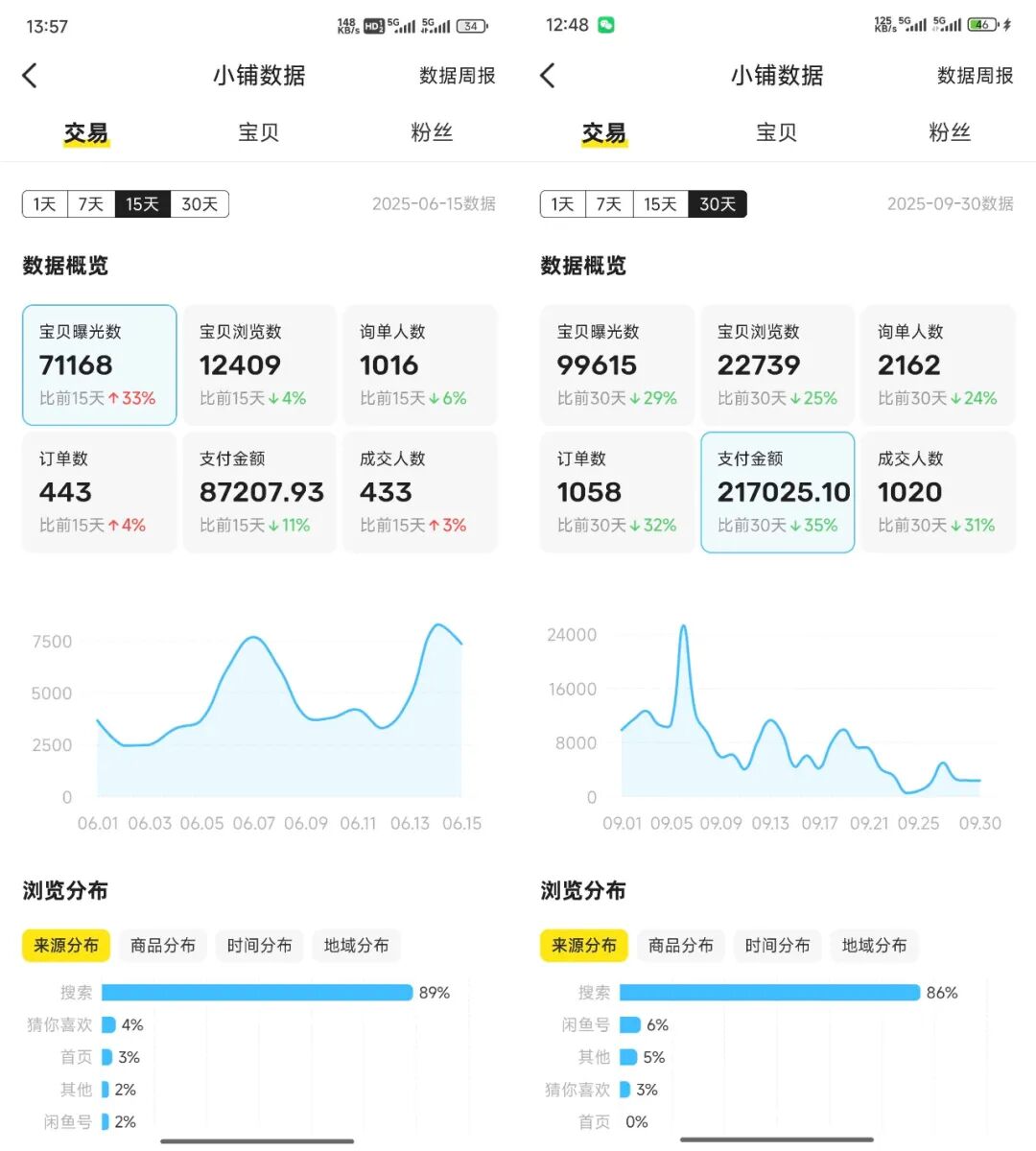Show 地域分布 above the 86% search bar
The width and height of the screenshot is (1036, 1151).
tap(874, 946)
